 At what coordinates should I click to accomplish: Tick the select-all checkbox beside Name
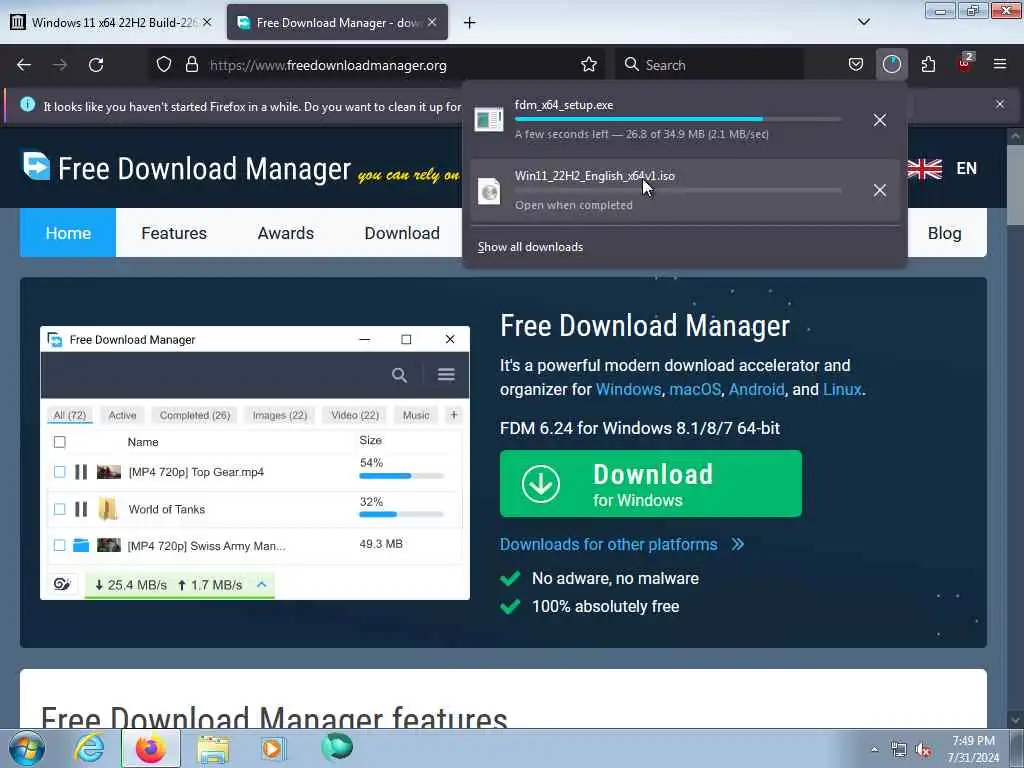click(59, 442)
